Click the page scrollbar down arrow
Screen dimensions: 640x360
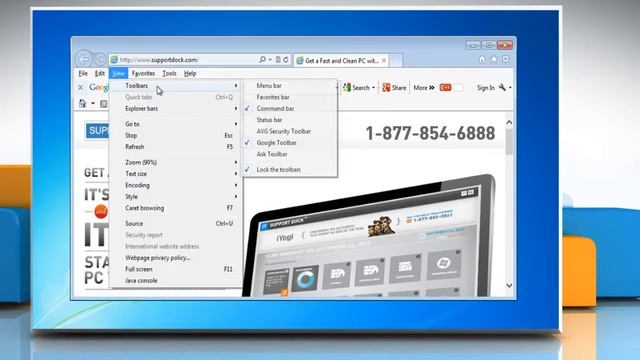tap(509, 285)
